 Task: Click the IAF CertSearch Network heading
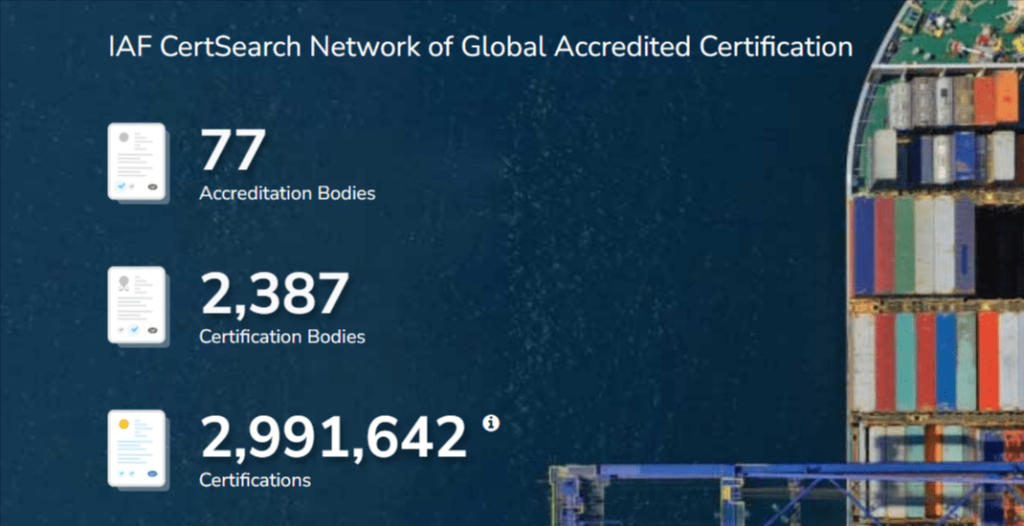coord(481,48)
